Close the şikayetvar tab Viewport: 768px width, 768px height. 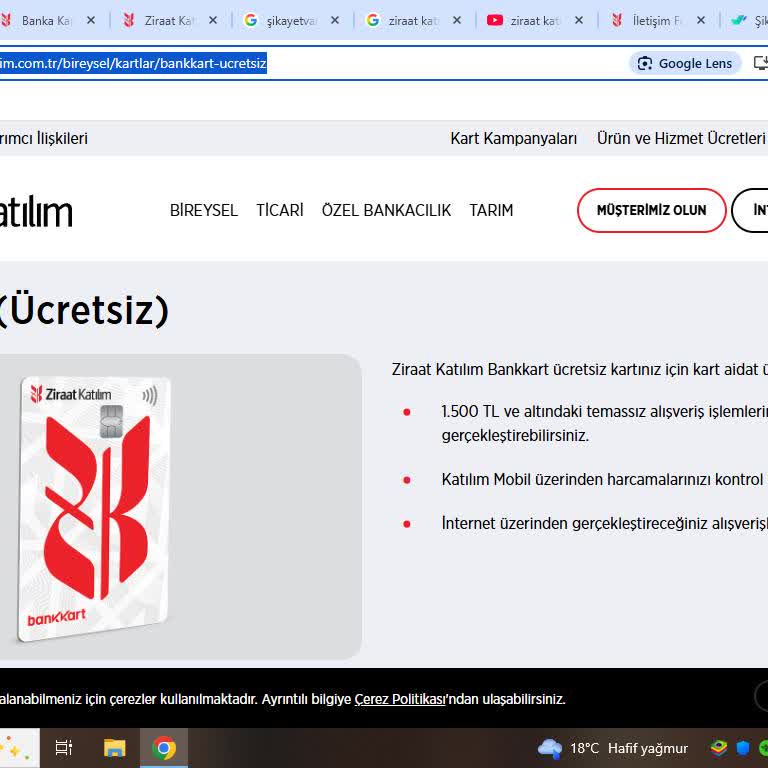[x=335, y=21]
